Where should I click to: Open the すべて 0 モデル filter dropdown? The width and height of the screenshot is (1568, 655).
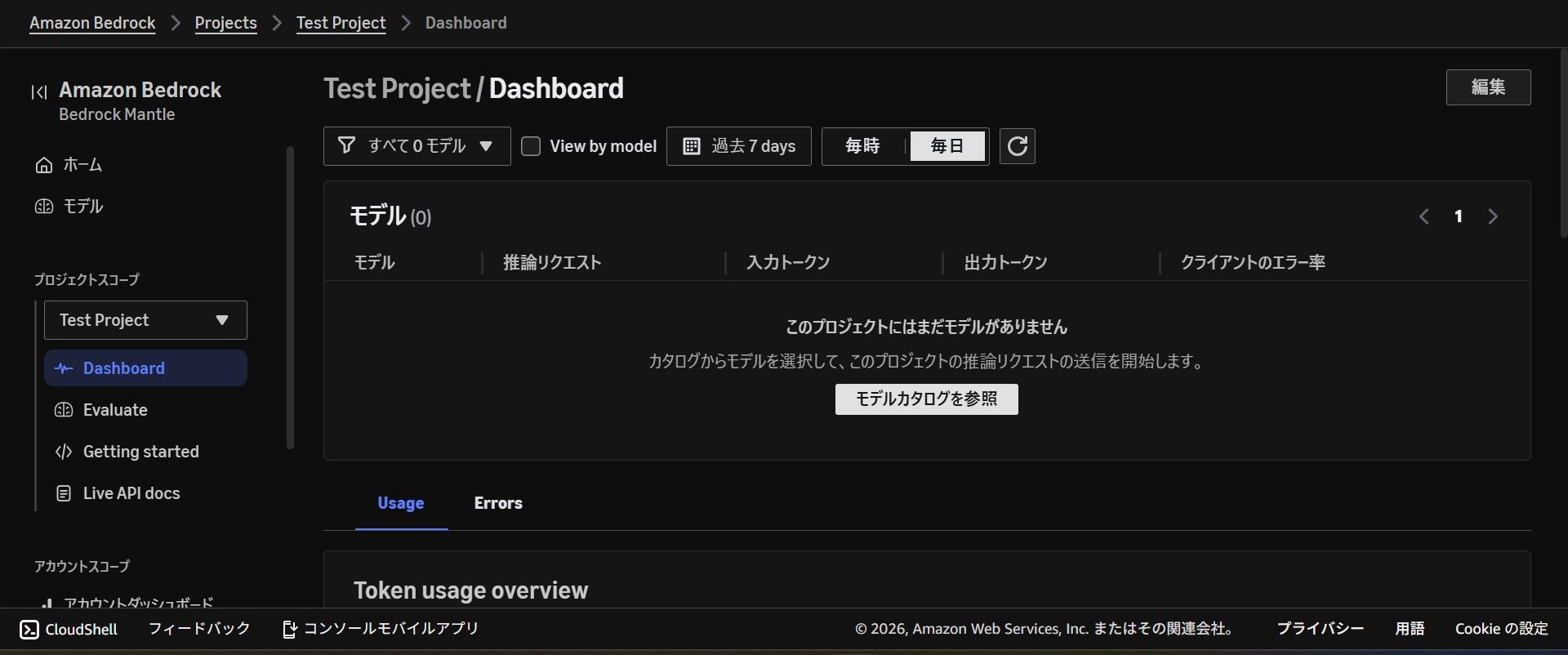point(417,146)
